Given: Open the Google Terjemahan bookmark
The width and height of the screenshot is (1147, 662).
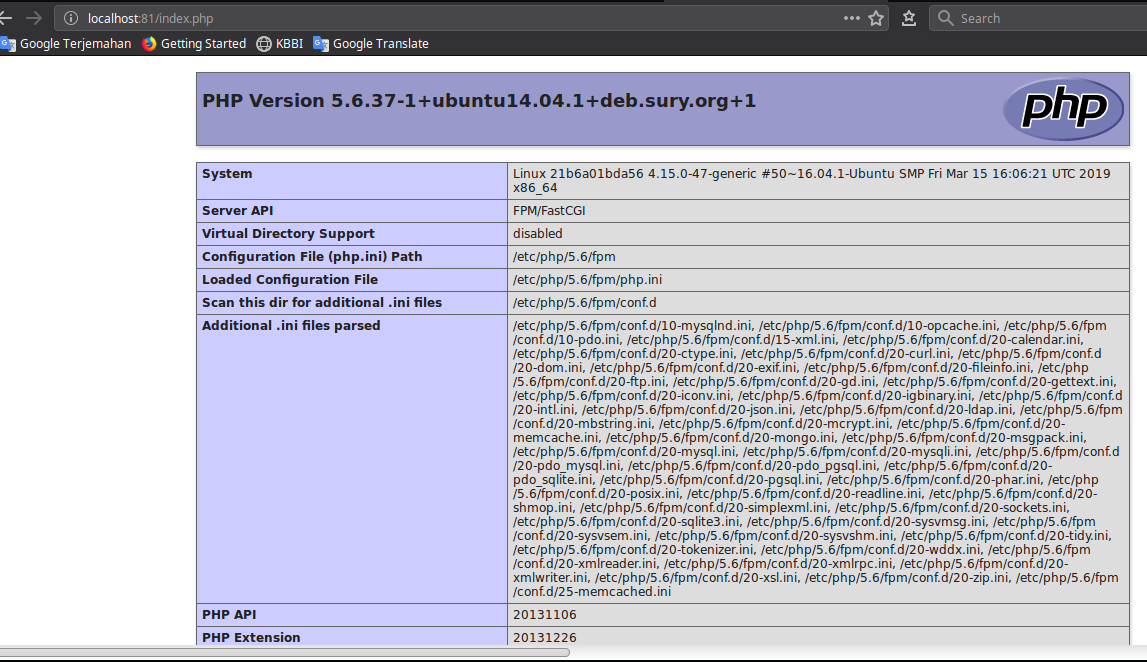Looking at the screenshot, I should tap(66, 43).
